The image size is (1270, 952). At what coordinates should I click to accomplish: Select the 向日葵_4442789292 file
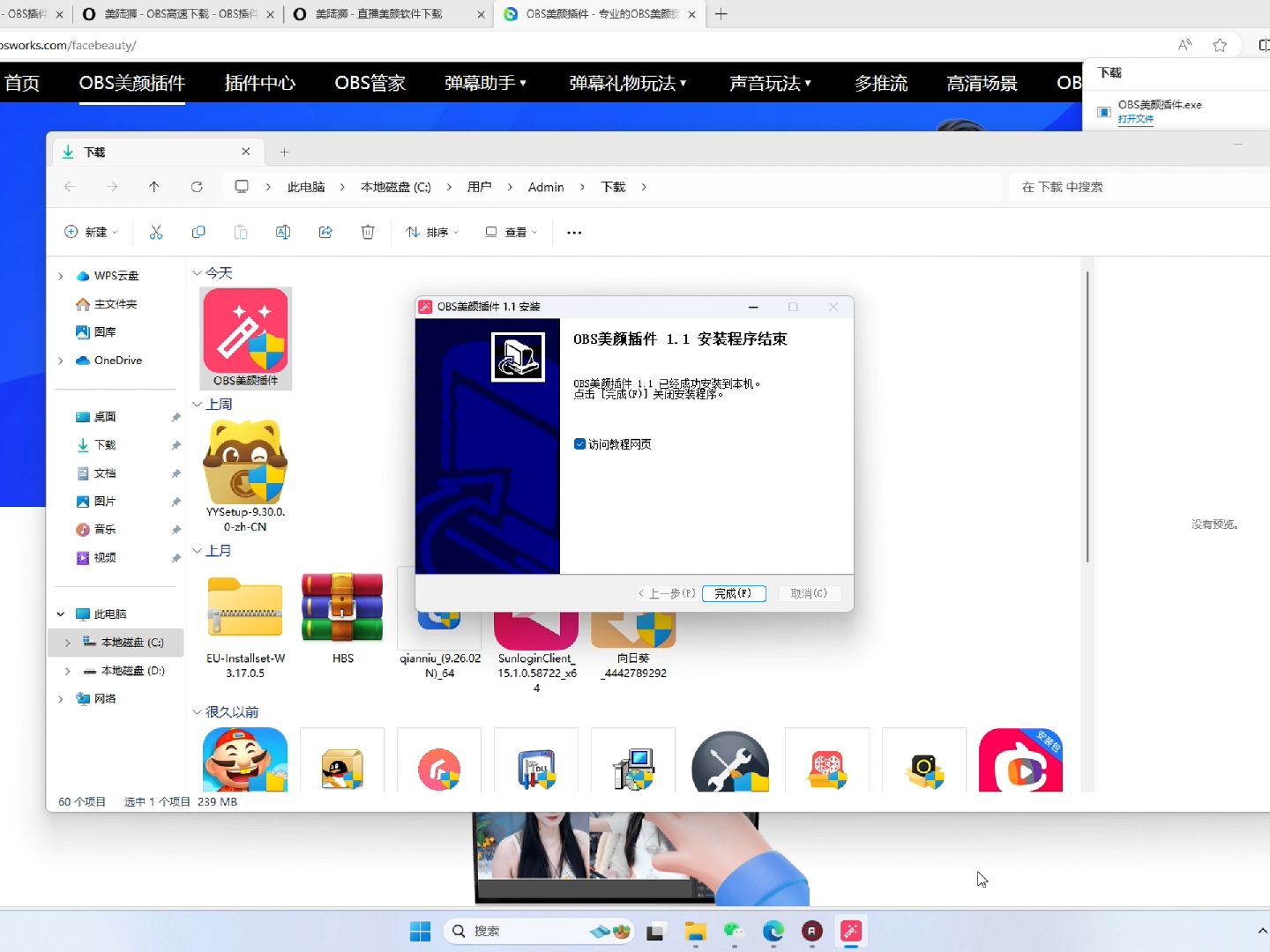click(x=633, y=645)
